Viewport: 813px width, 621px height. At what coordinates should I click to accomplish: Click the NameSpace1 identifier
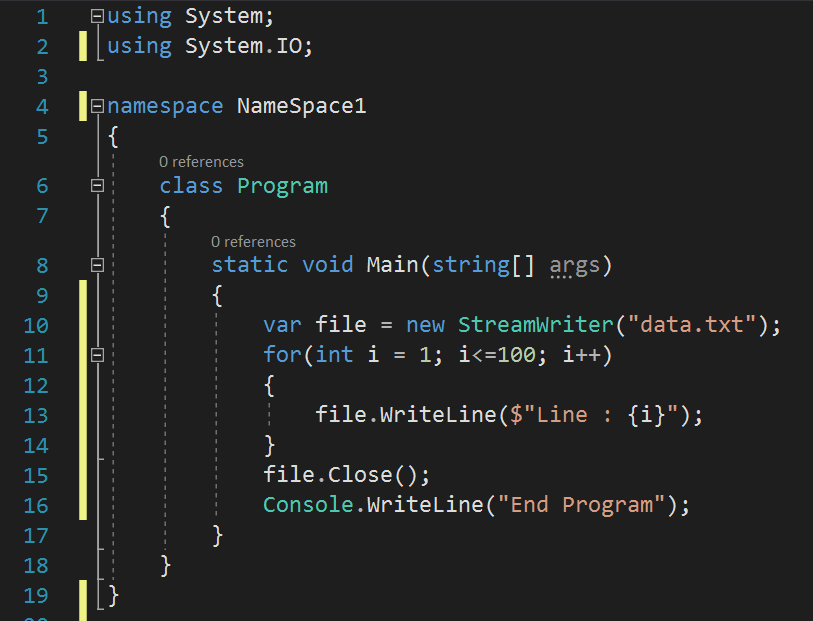(x=301, y=106)
